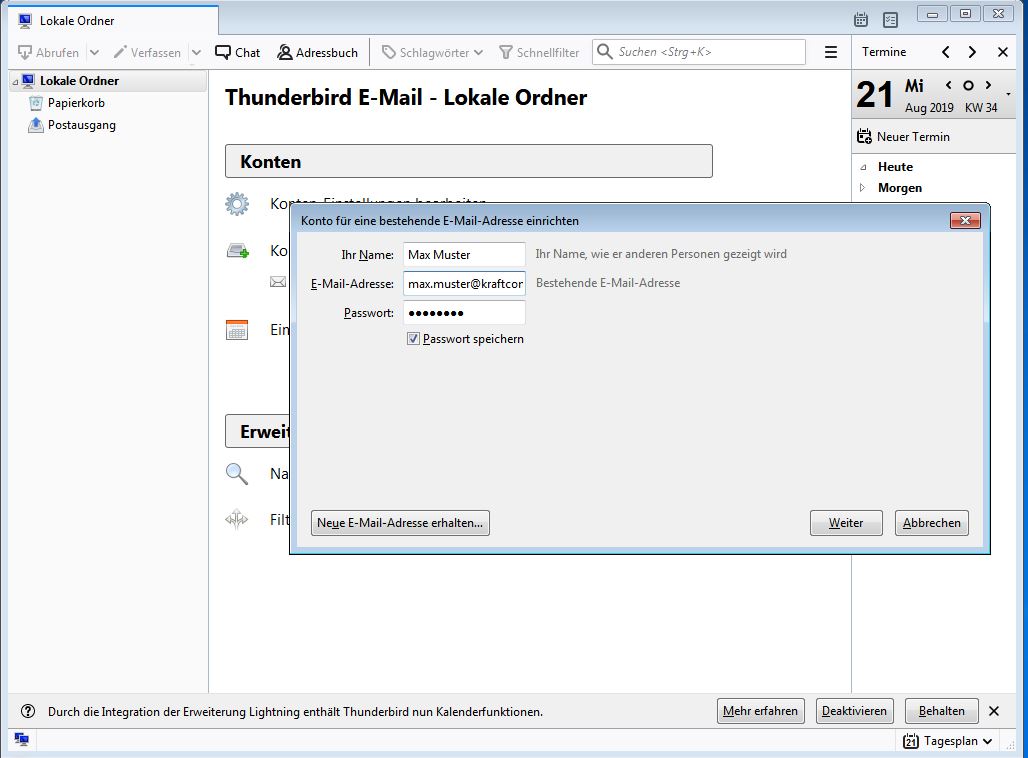Click the Konten section header
The height and width of the screenshot is (758, 1028).
[x=469, y=161]
